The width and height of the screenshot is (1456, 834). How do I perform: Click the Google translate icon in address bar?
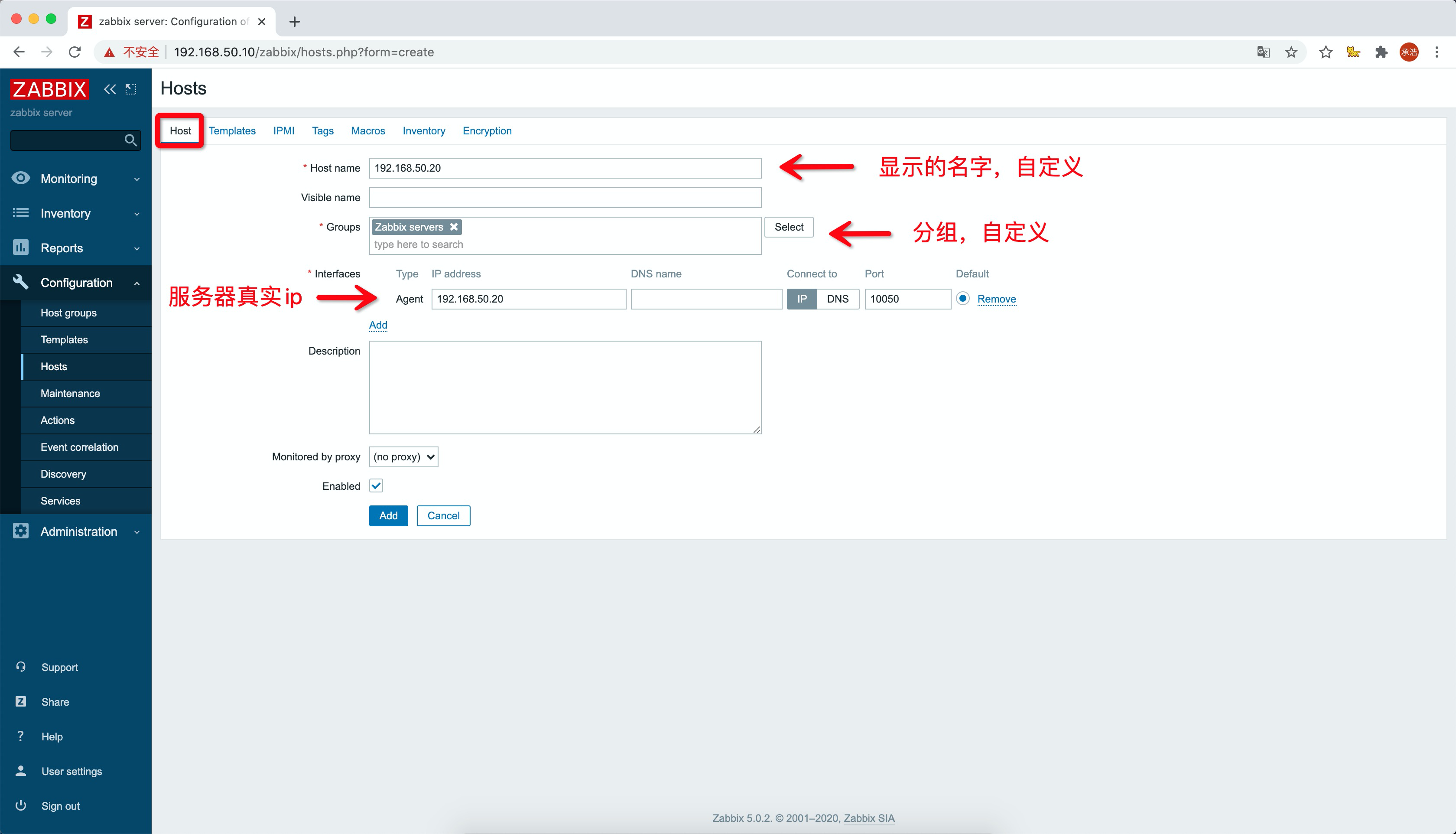click(x=1263, y=52)
